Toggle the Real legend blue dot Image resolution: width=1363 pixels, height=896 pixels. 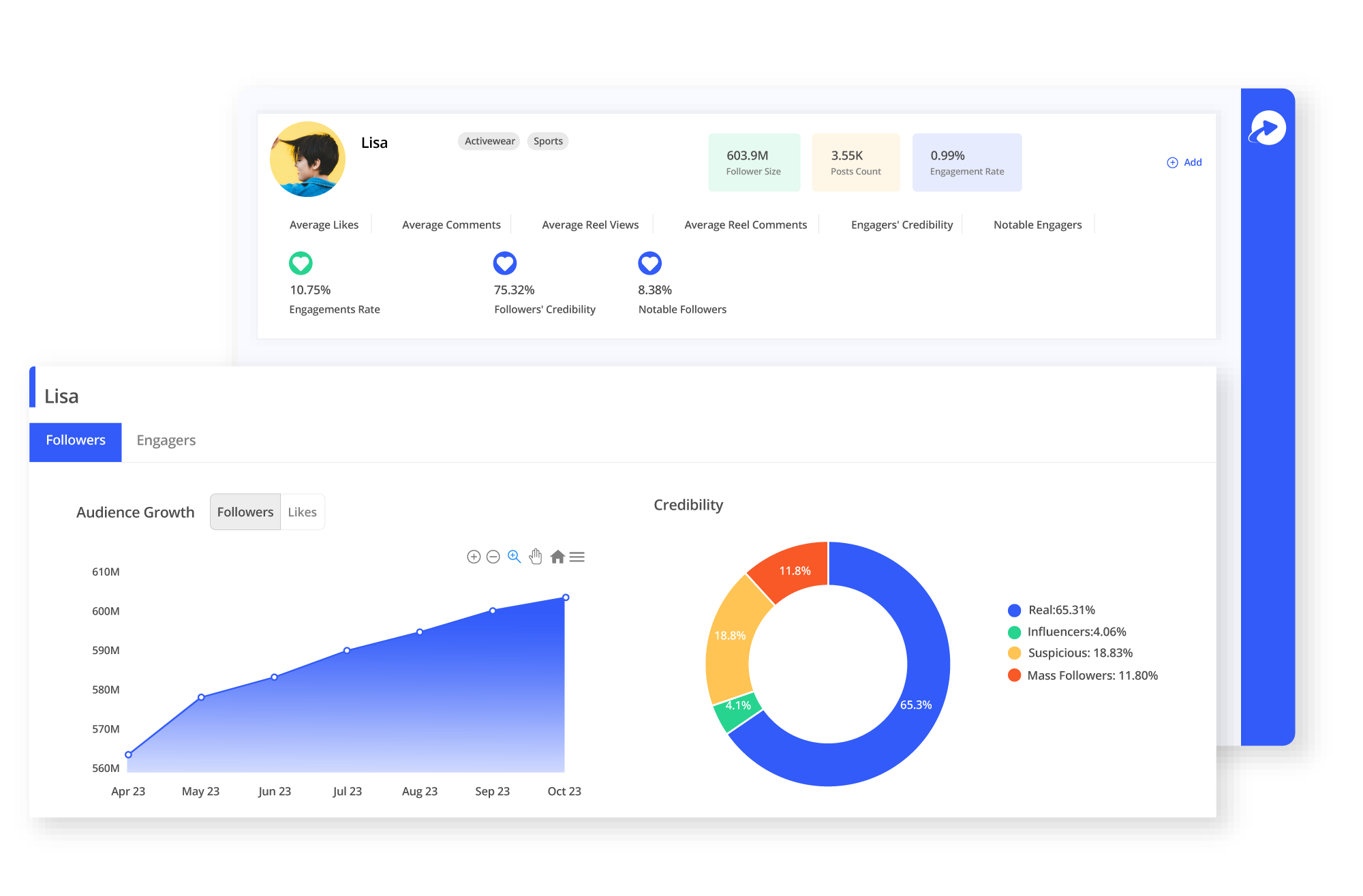tap(1014, 611)
